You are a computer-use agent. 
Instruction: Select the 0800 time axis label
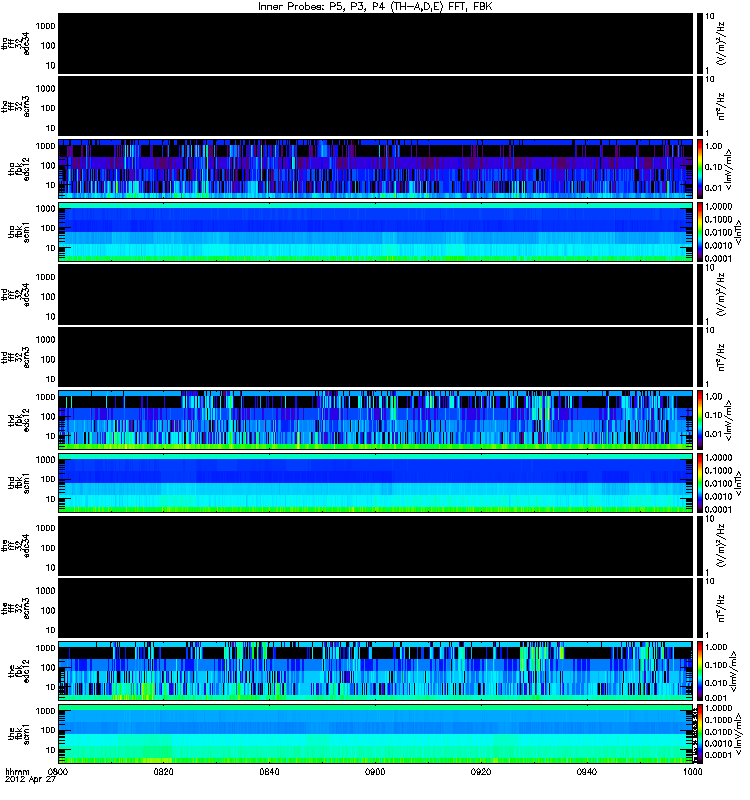58,771
